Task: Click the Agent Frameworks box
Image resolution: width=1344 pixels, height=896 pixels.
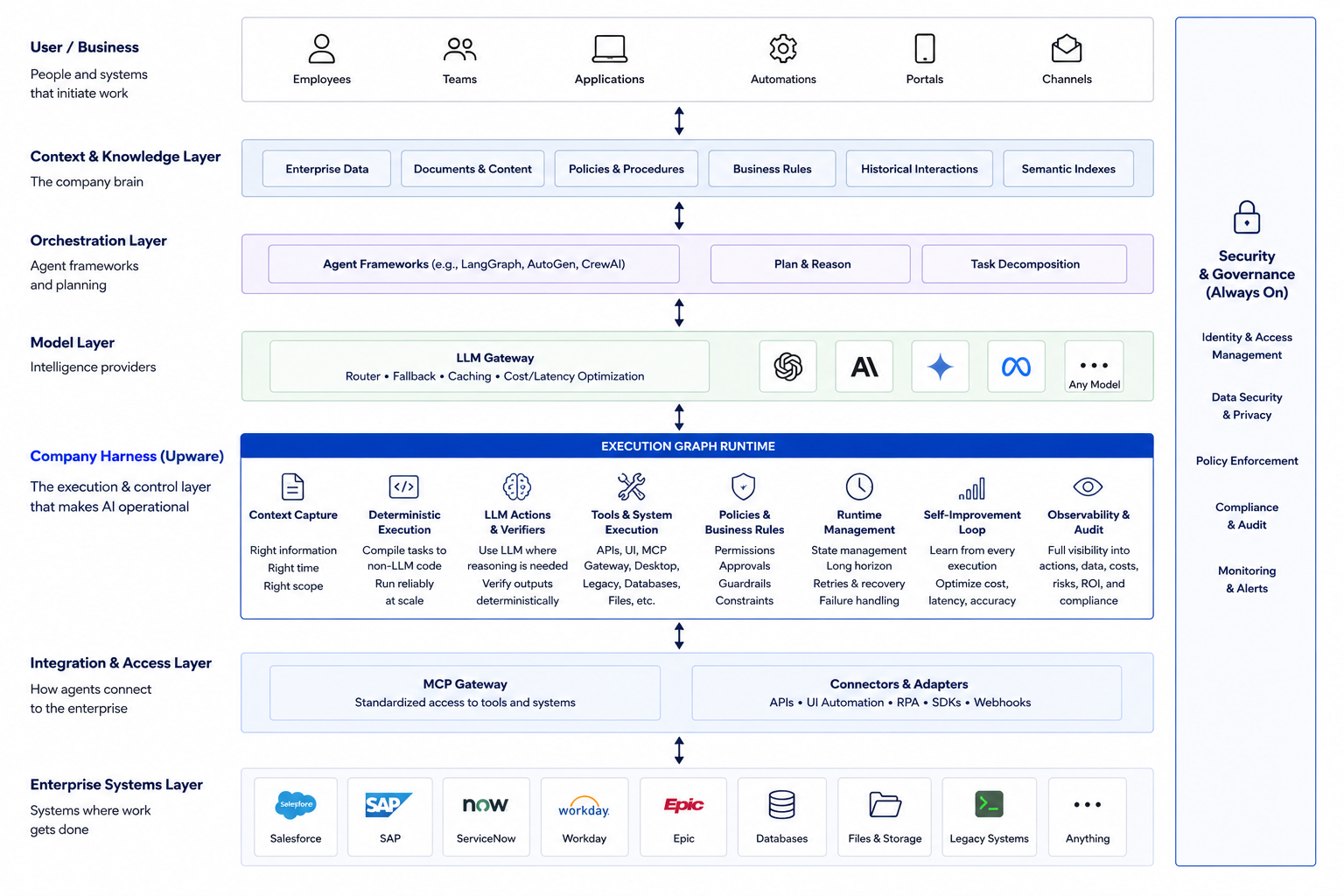Action: click(473, 264)
